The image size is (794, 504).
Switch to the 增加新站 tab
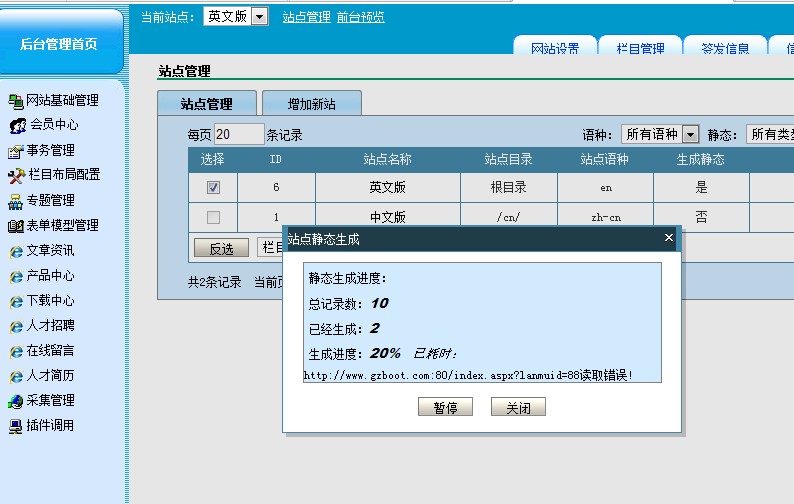point(311,104)
